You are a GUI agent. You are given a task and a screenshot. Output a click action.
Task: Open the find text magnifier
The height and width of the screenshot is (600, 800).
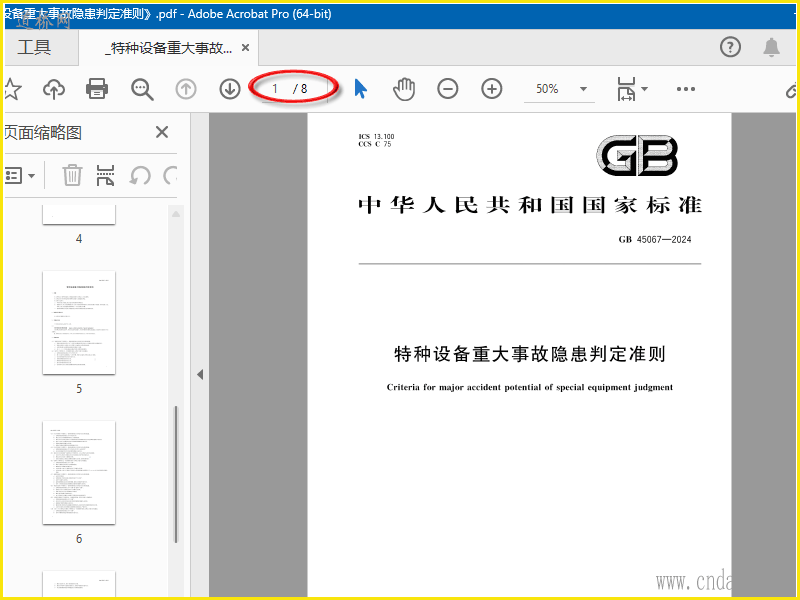pos(142,89)
